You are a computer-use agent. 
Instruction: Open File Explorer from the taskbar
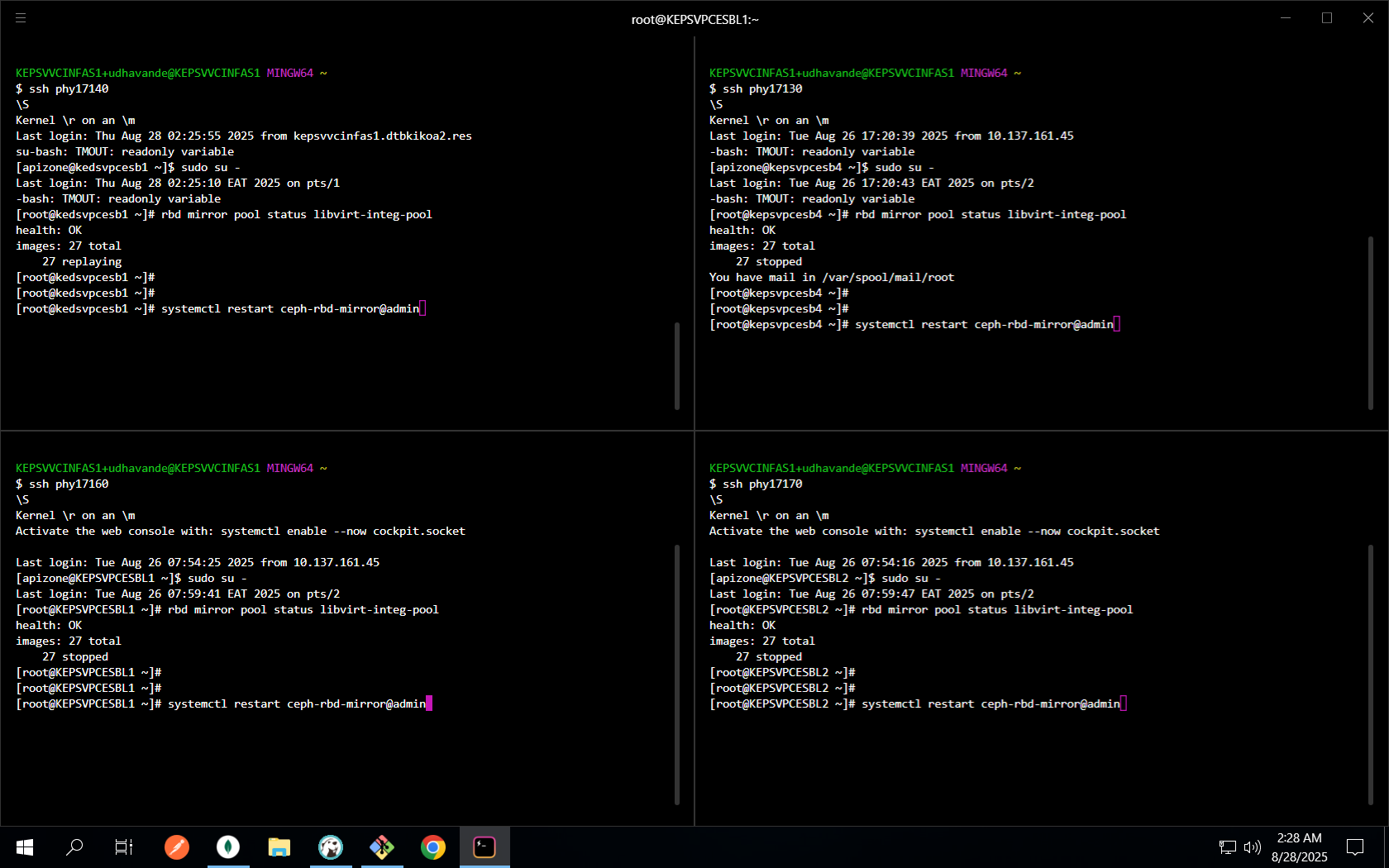click(x=279, y=847)
